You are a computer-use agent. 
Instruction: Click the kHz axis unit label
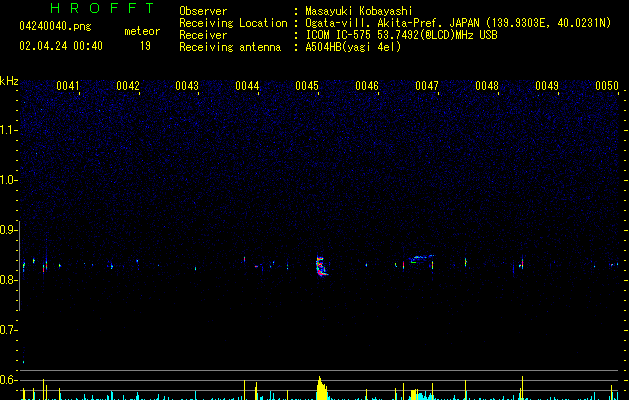pyautogui.click(x=9, y=81)
